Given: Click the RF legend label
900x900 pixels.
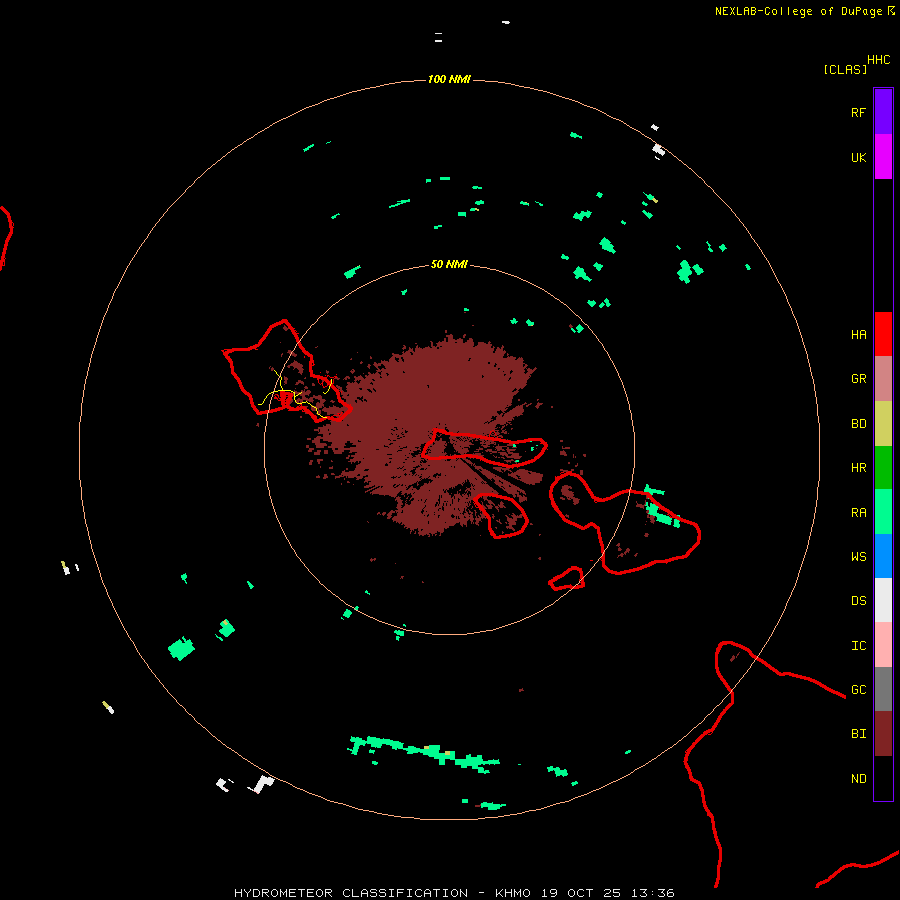Looking at the screenshot, I should (x=858, y=112).
